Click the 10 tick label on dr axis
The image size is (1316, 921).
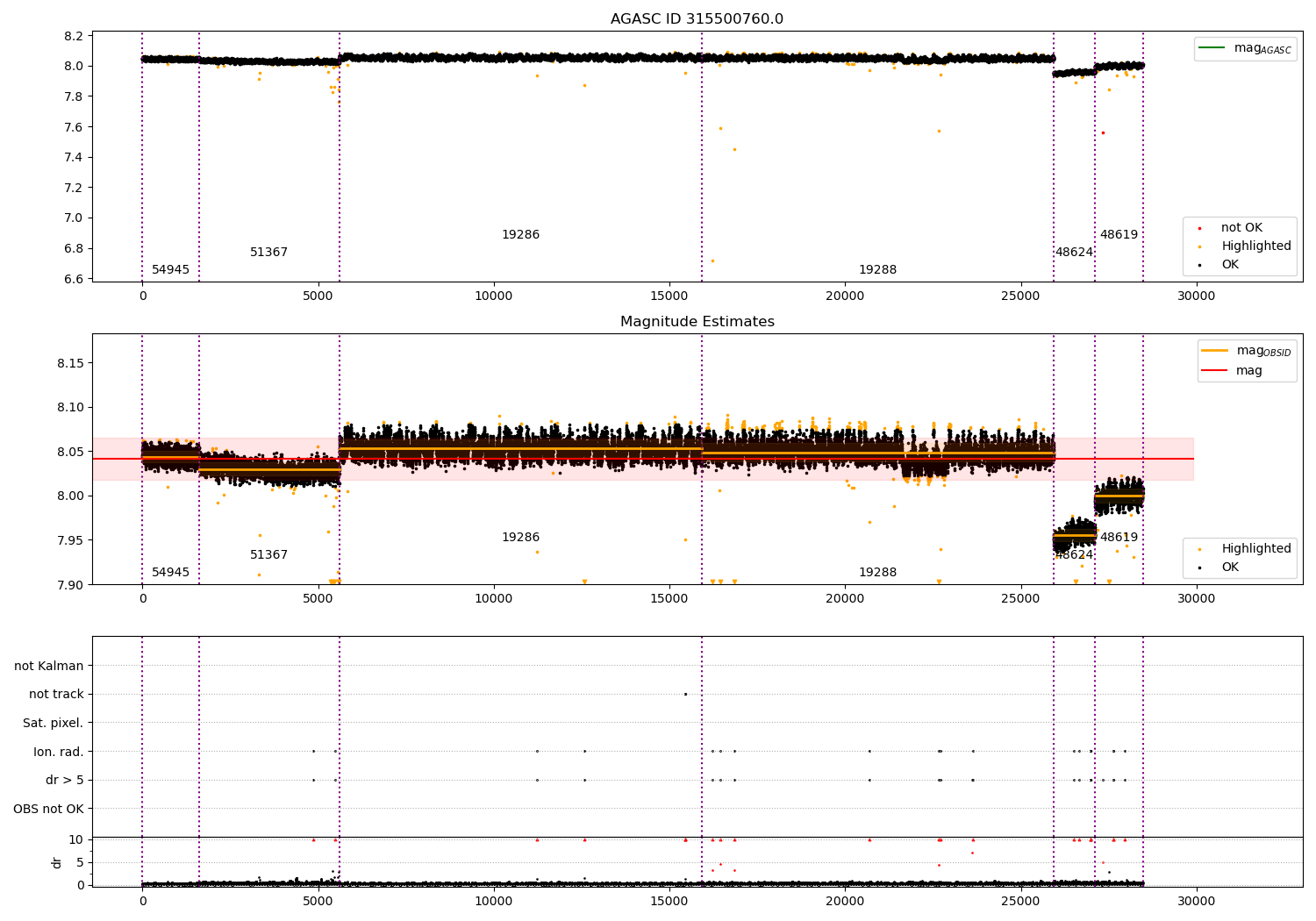pyautogui.click(x=76, y=839)
